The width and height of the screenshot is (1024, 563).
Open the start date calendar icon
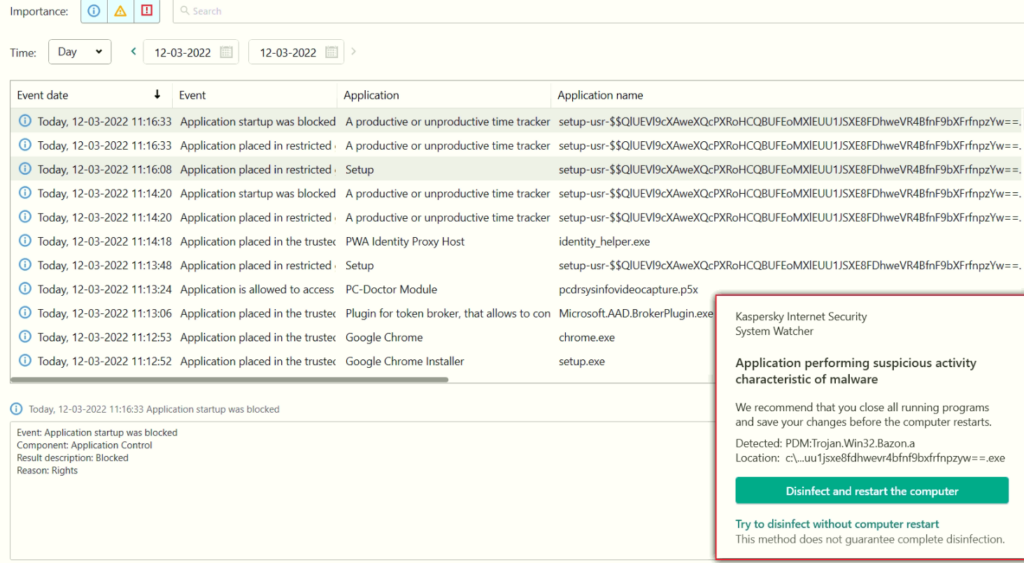tap(227, 52)
